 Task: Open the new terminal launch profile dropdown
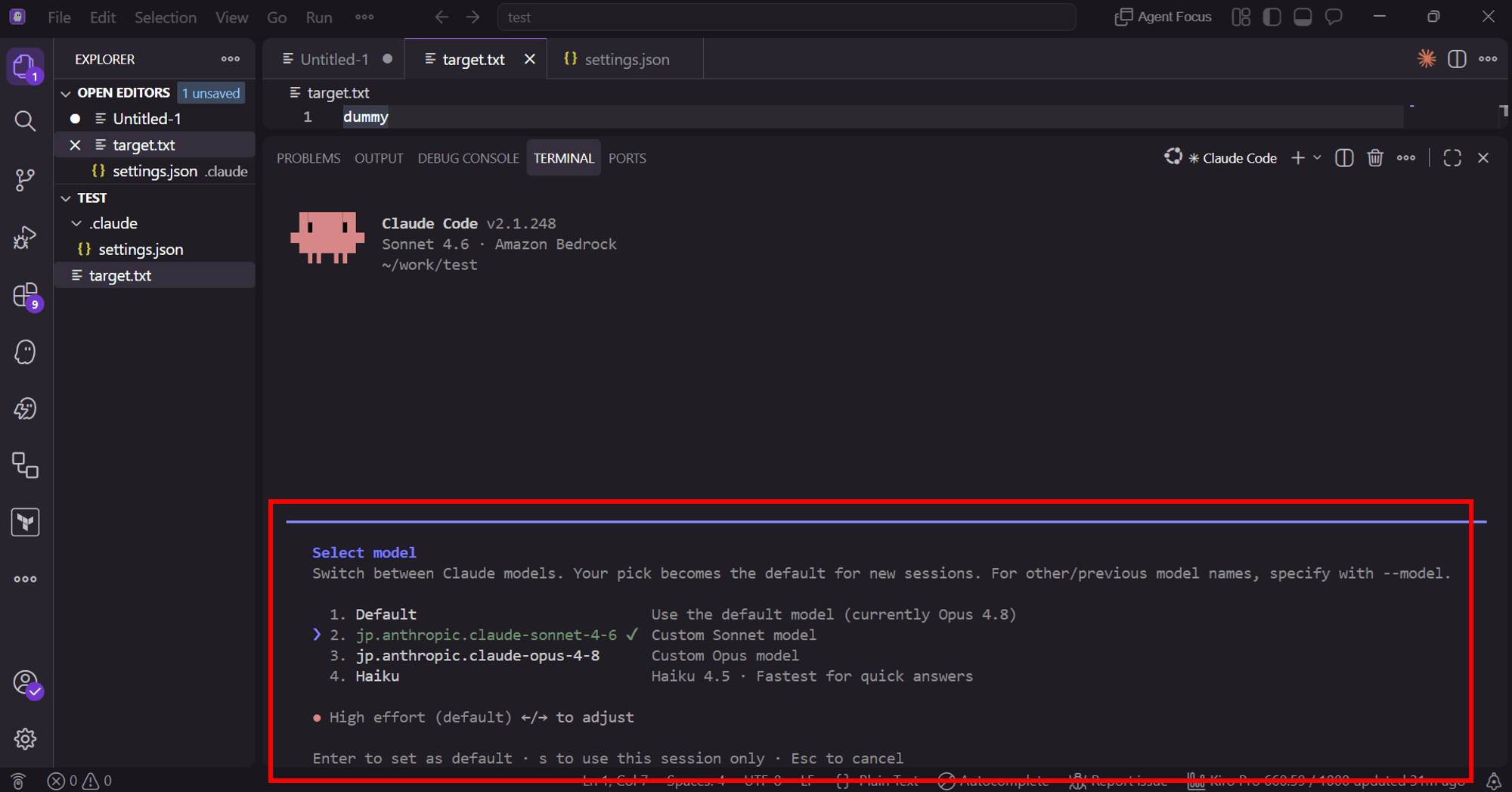point(1317,158)
